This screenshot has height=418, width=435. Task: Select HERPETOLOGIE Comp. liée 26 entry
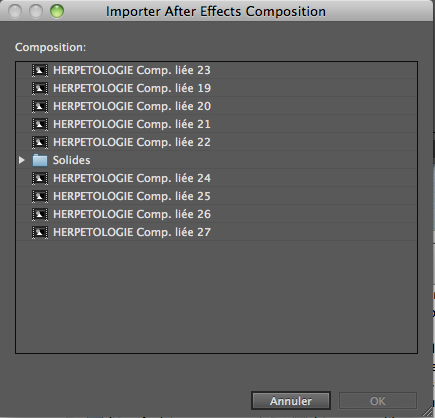[x=216, y=214]
